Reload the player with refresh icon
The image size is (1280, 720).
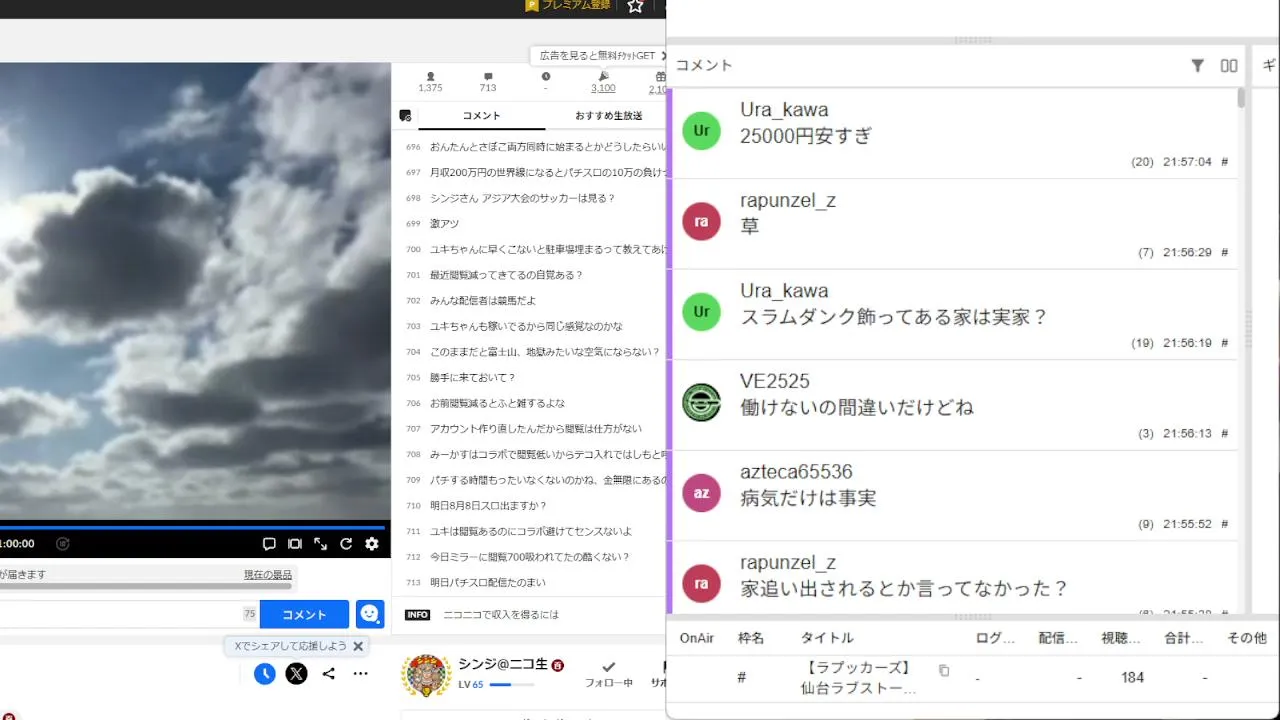point(346,544)
